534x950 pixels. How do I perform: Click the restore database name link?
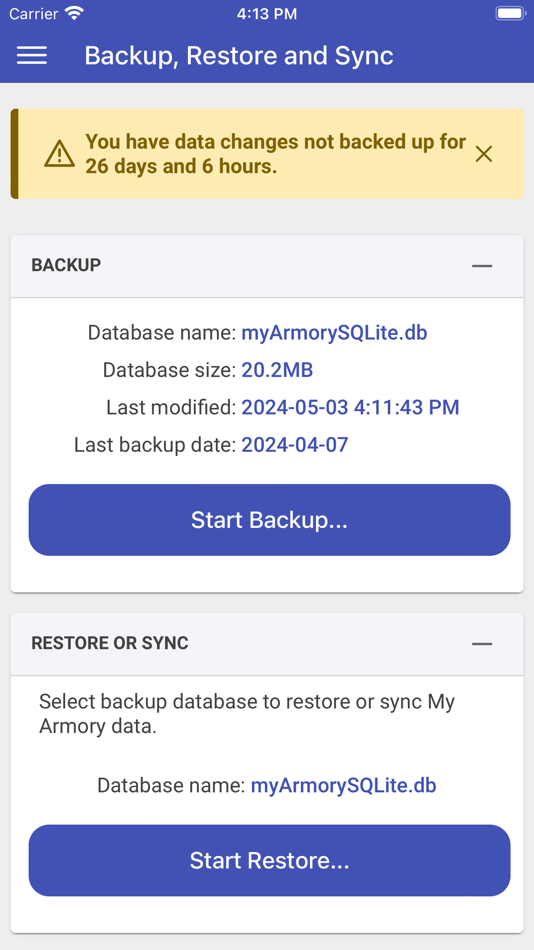[343, 786]
